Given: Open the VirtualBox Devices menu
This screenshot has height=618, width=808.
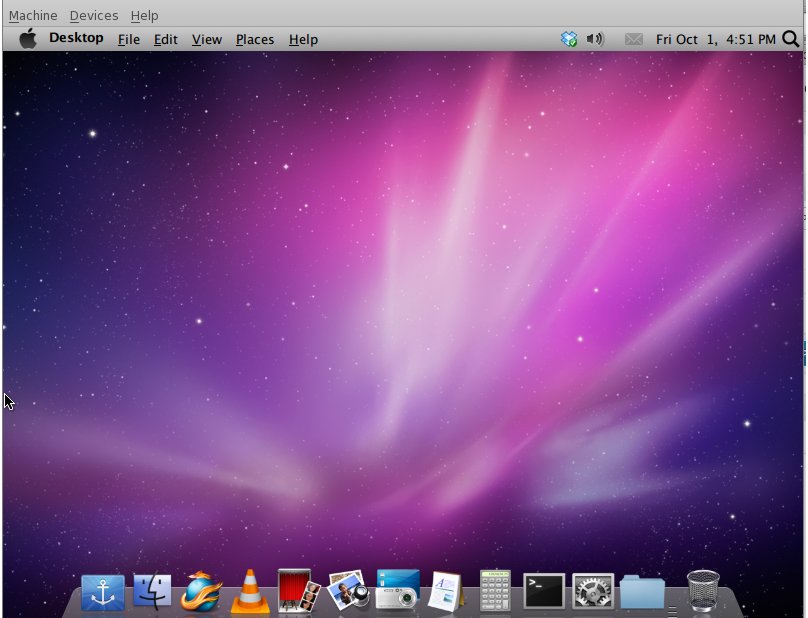Looking at the screenshot, I should coord(94,16).
